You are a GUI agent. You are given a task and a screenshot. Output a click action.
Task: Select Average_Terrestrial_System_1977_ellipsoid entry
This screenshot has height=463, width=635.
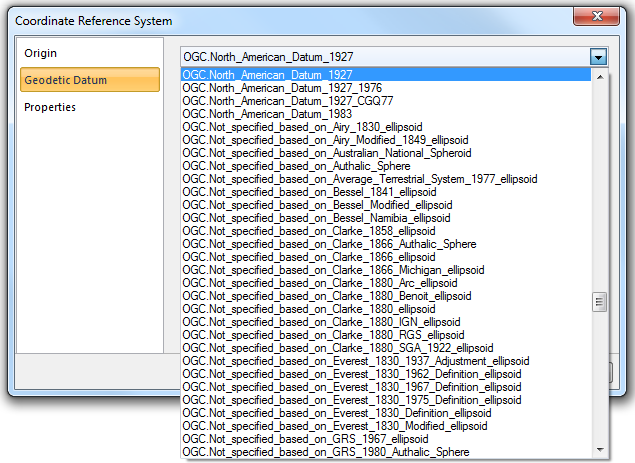386,179
